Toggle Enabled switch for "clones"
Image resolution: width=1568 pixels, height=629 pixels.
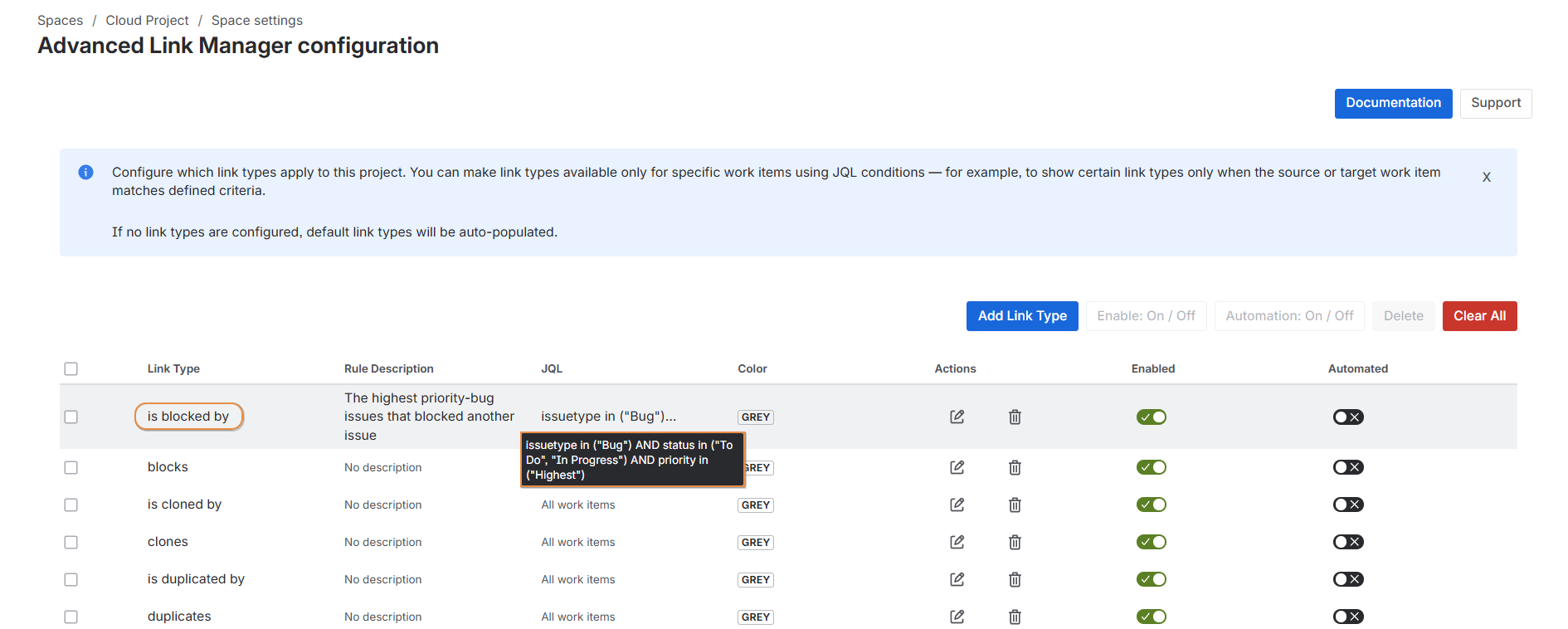click(1152, 542)
